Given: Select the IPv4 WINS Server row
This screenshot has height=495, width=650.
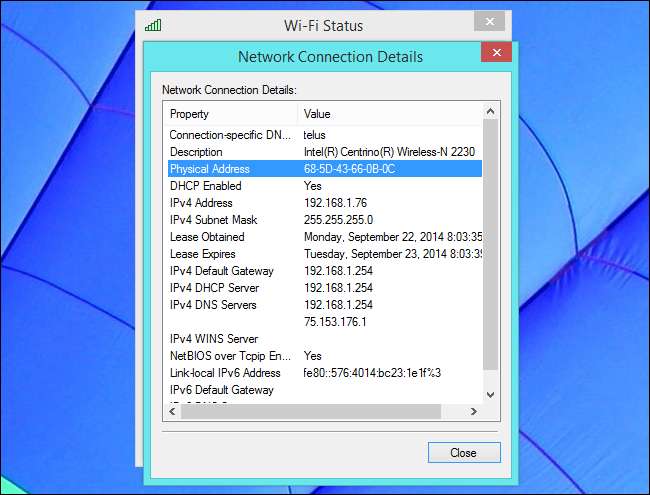Looking at the screenshot, I should (325, 339).
